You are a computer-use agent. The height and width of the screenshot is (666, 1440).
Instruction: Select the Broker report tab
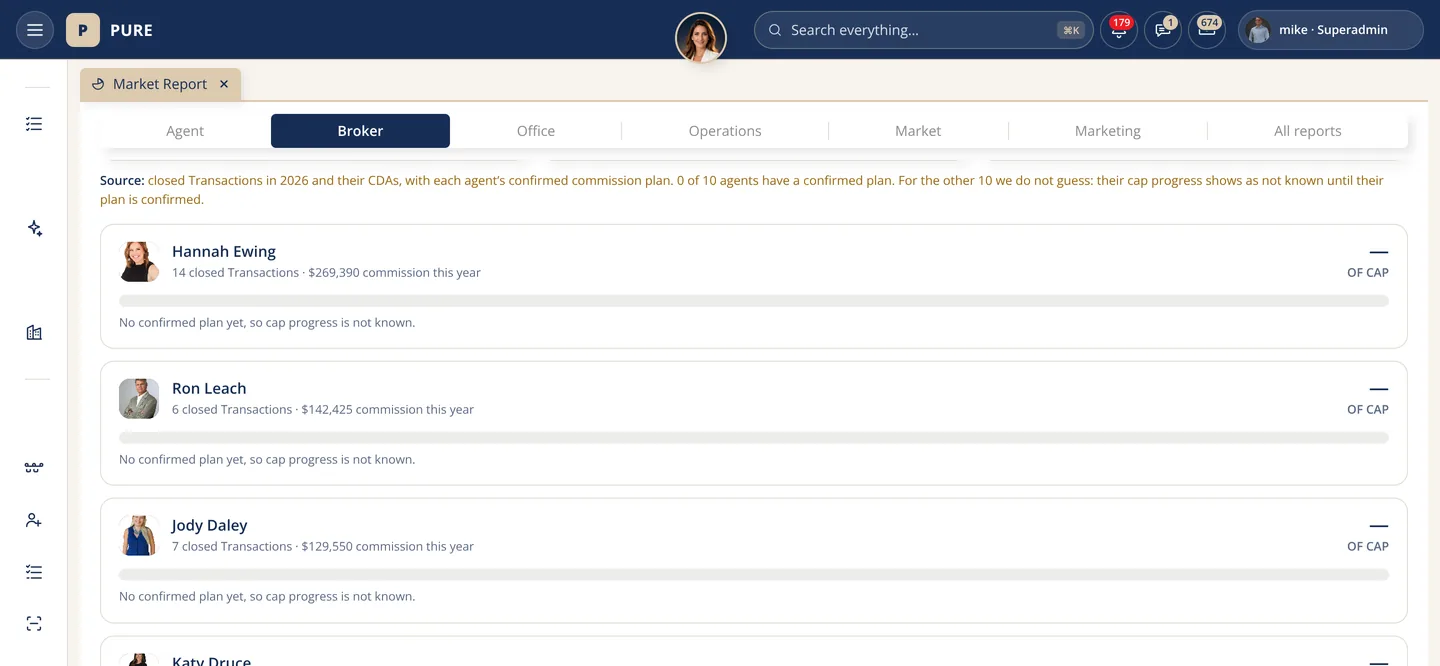360,131
